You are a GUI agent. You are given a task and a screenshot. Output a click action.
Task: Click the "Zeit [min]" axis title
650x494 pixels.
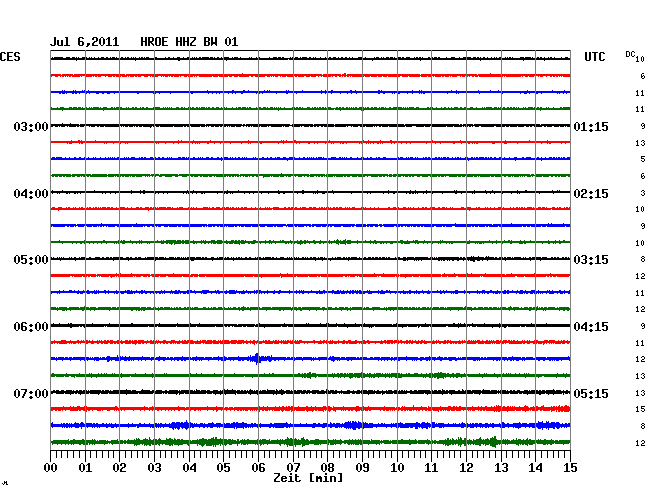[x=308, y=478]
